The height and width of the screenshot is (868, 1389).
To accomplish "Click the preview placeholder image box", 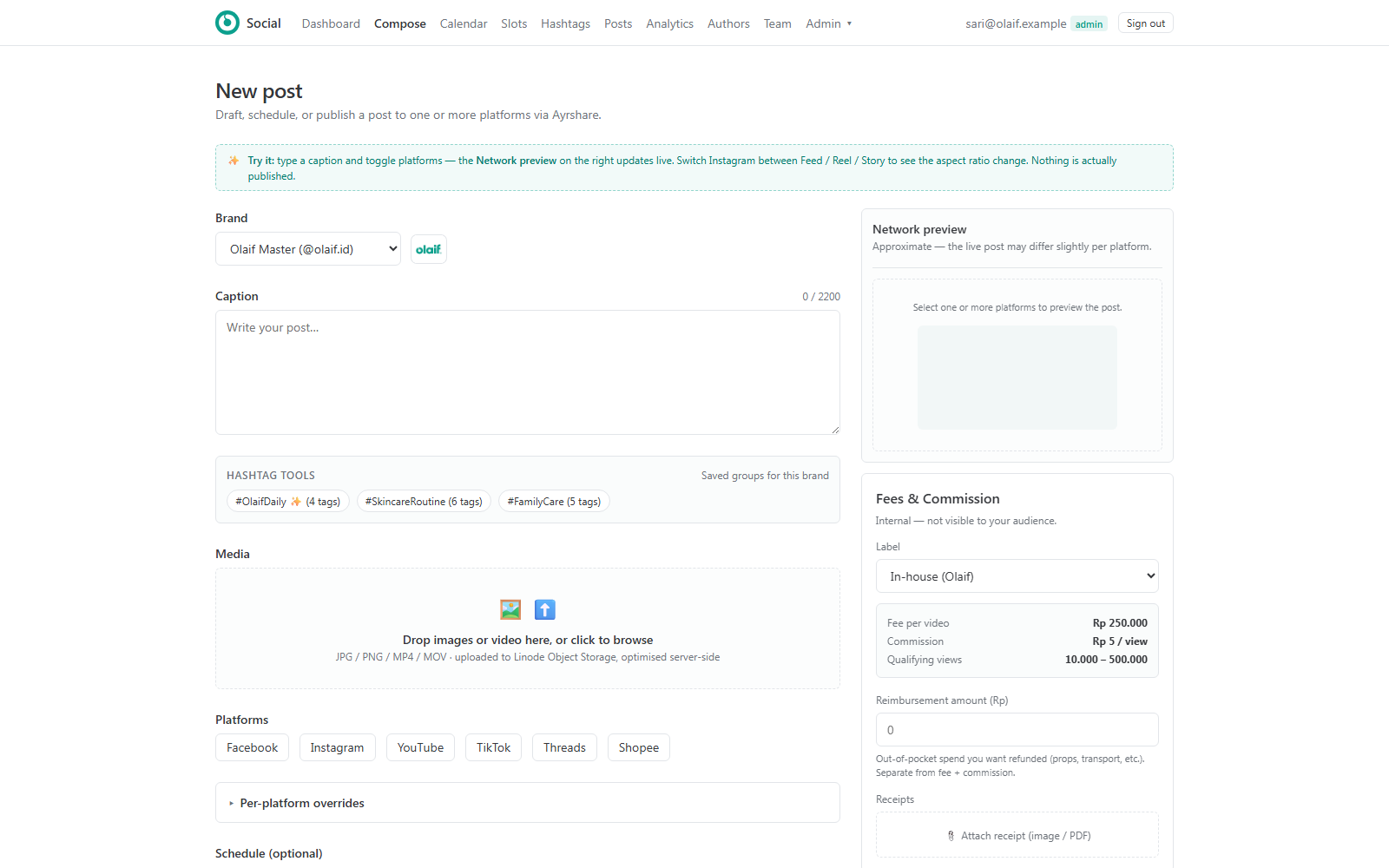I will tap(1017, 378).
